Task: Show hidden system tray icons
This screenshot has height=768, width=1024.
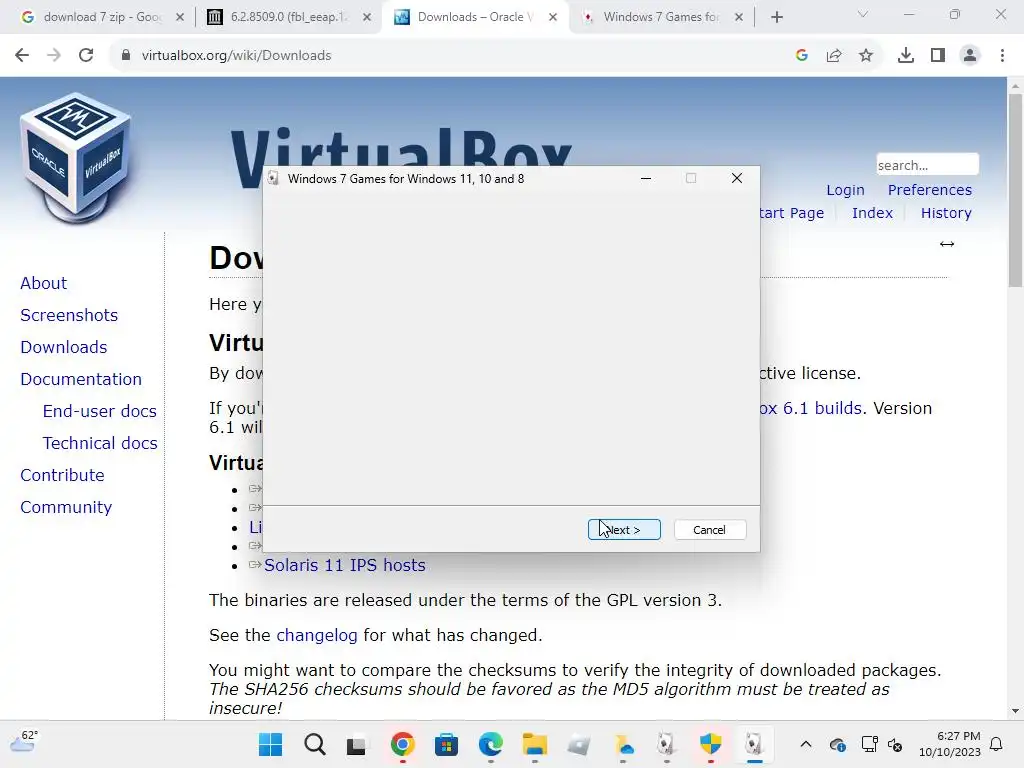Action: pyautogui.click(x=806, y=744)
